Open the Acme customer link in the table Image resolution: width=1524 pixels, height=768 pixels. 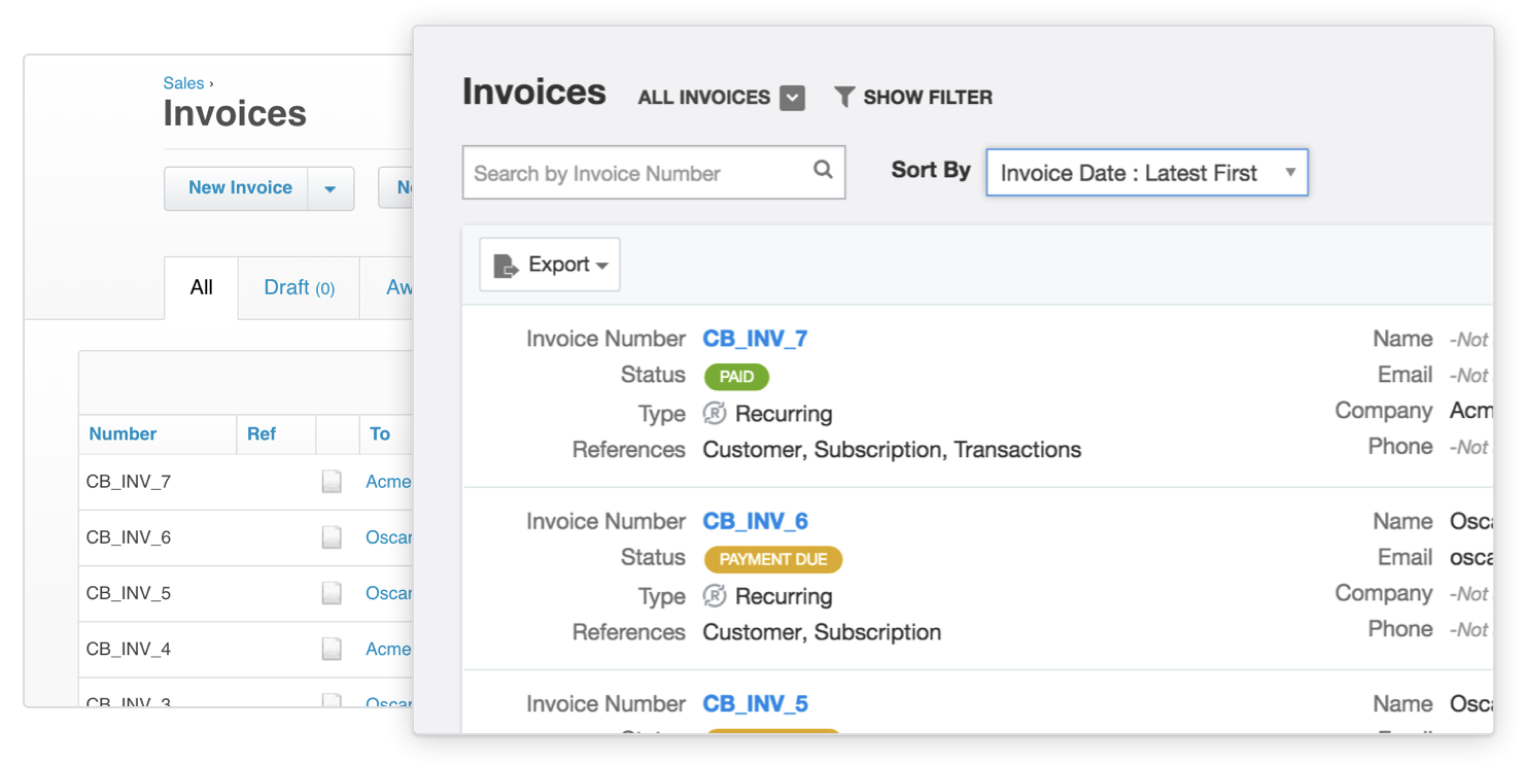tap(388, 481)
